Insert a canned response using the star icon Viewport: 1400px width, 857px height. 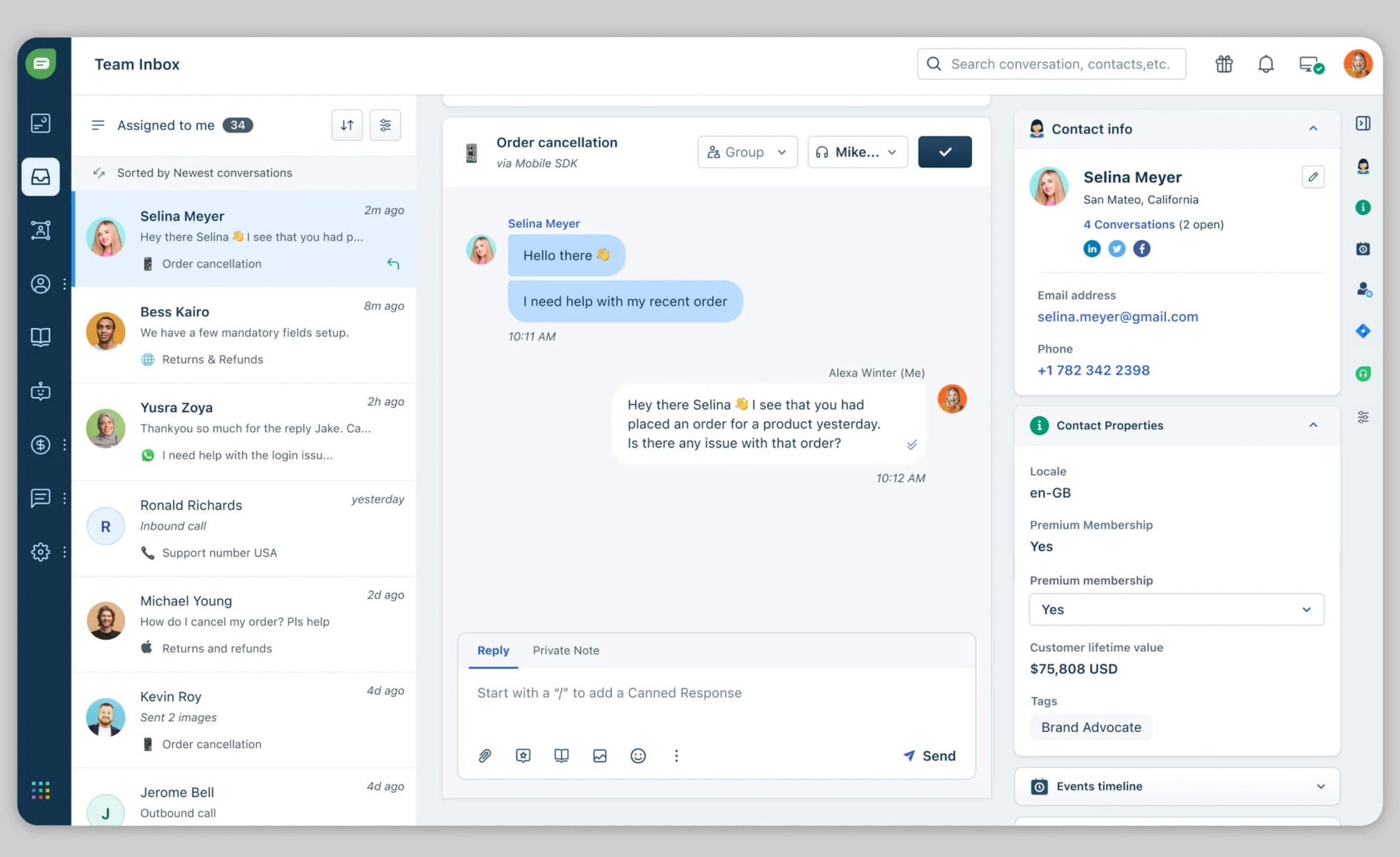tap(523, 756)
